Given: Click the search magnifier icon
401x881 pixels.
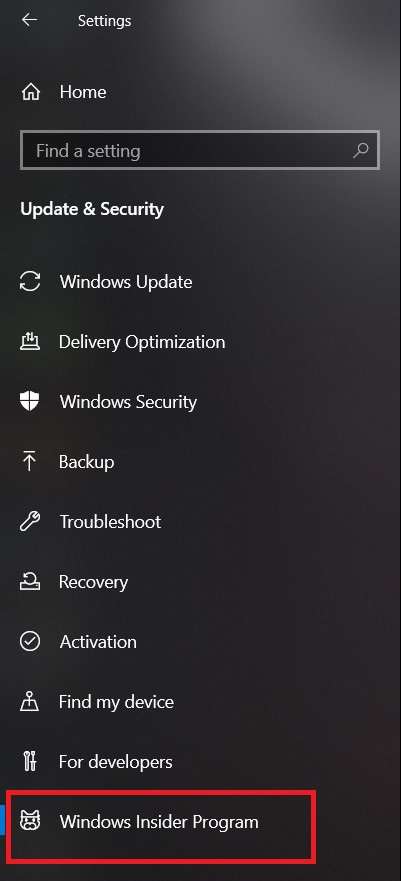Looking at the screenshot, I should pyautogui.click(x=361, y=150).
